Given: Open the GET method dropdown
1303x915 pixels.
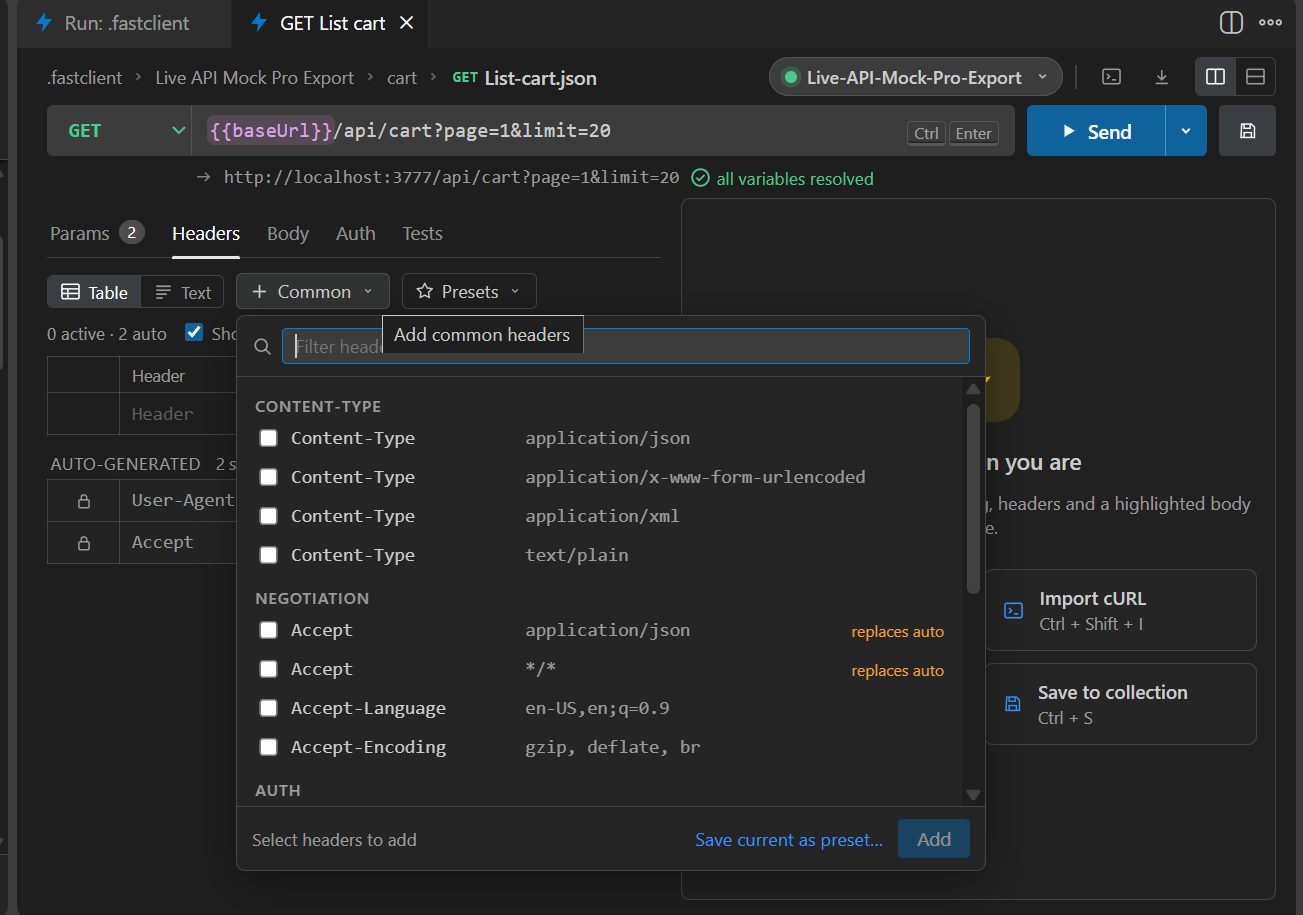Looking at the screenshot, I should 119,131.
